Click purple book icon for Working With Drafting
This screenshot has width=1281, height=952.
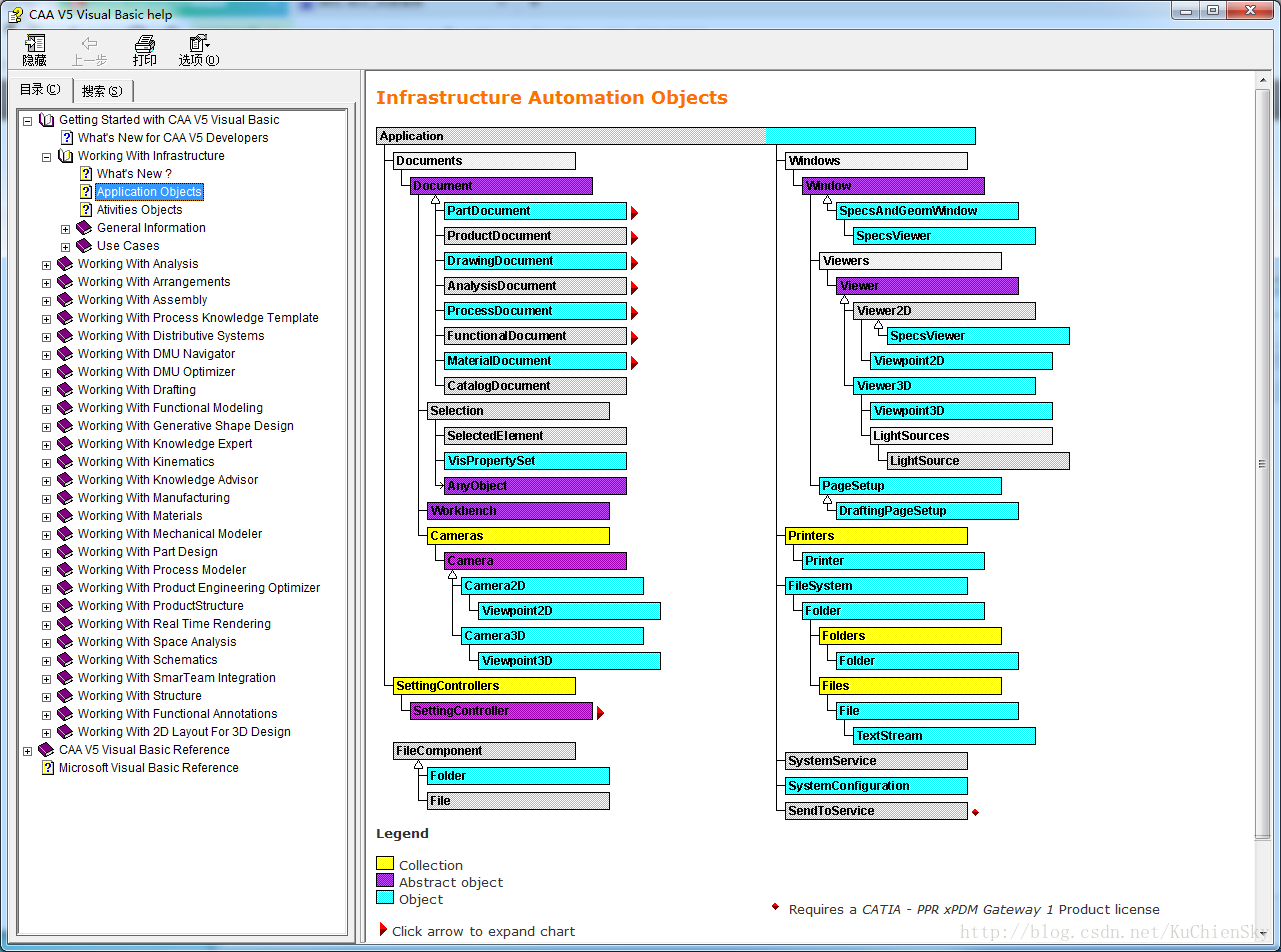pos(66,390)
